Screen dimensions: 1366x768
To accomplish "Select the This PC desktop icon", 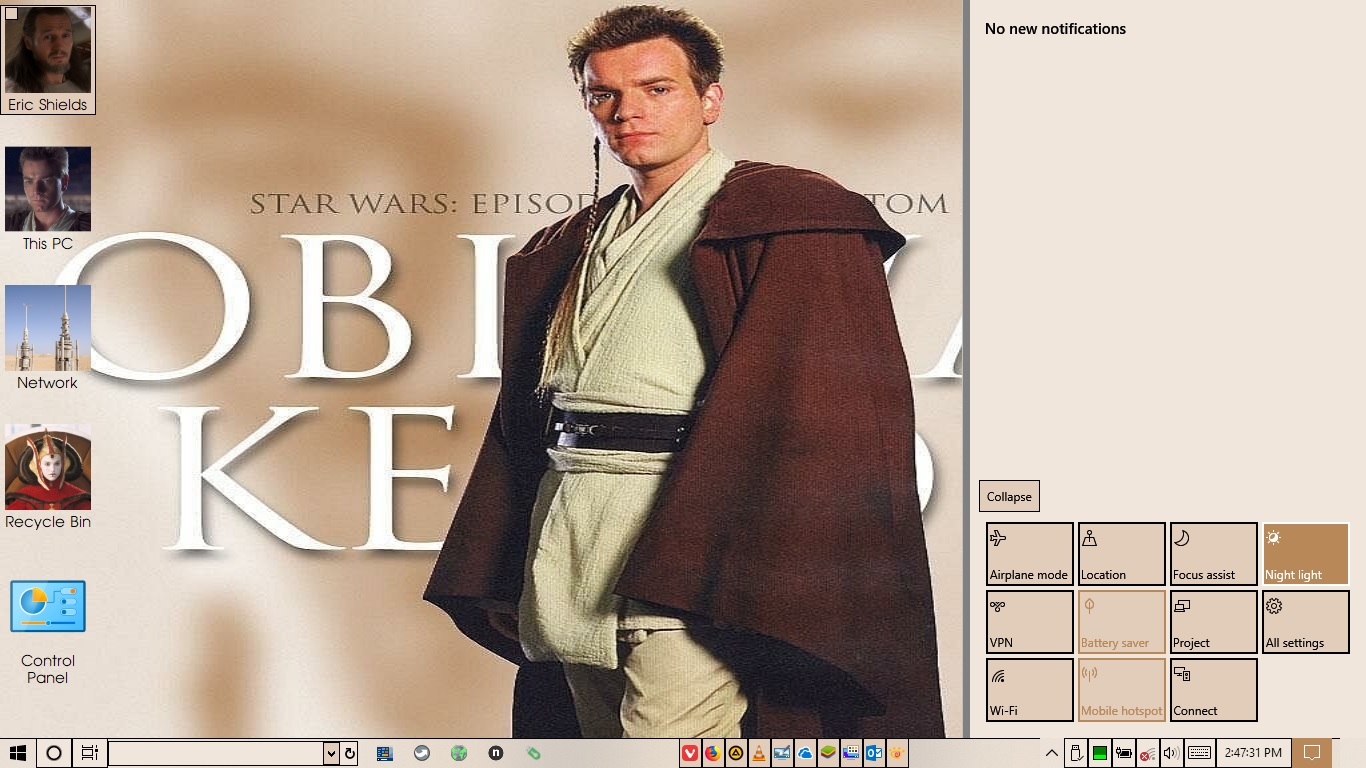I will tap(48, 199).
